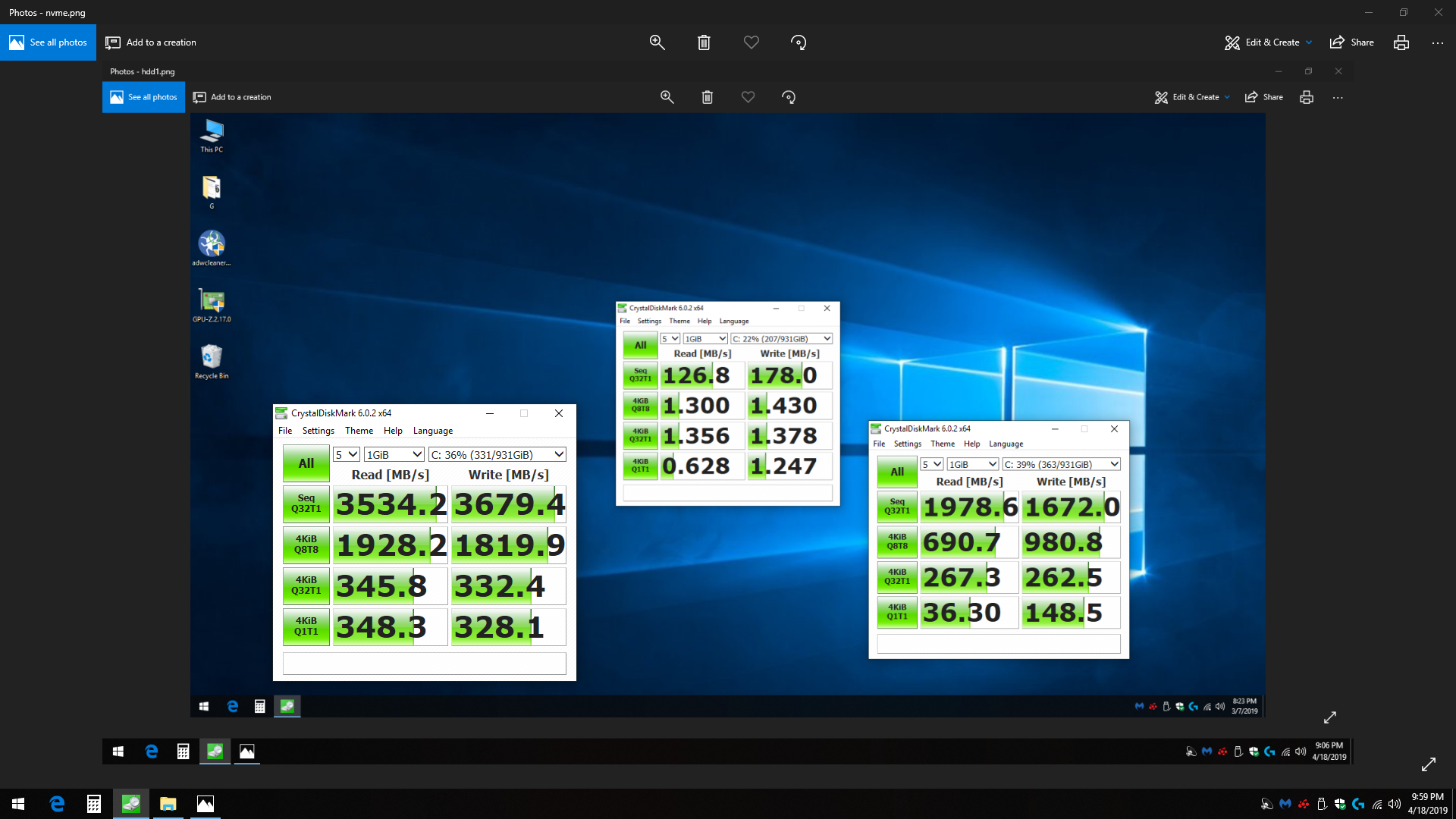This screenshot has height=819, width=1456.
Task: Open Settings menu in the 36% CrystalDiskMark window
Action: [x=318, y=431]
